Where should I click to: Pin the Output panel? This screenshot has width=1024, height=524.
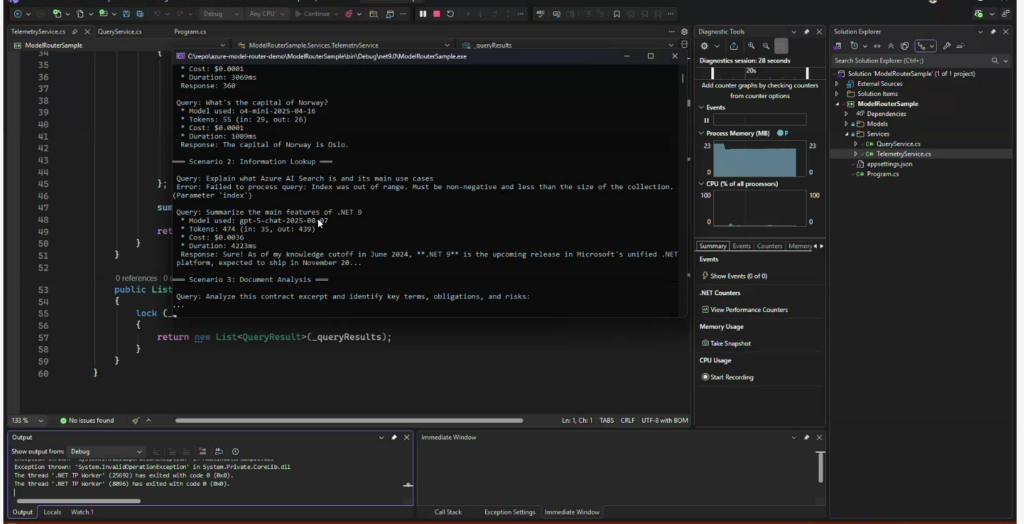pos(394,438)
